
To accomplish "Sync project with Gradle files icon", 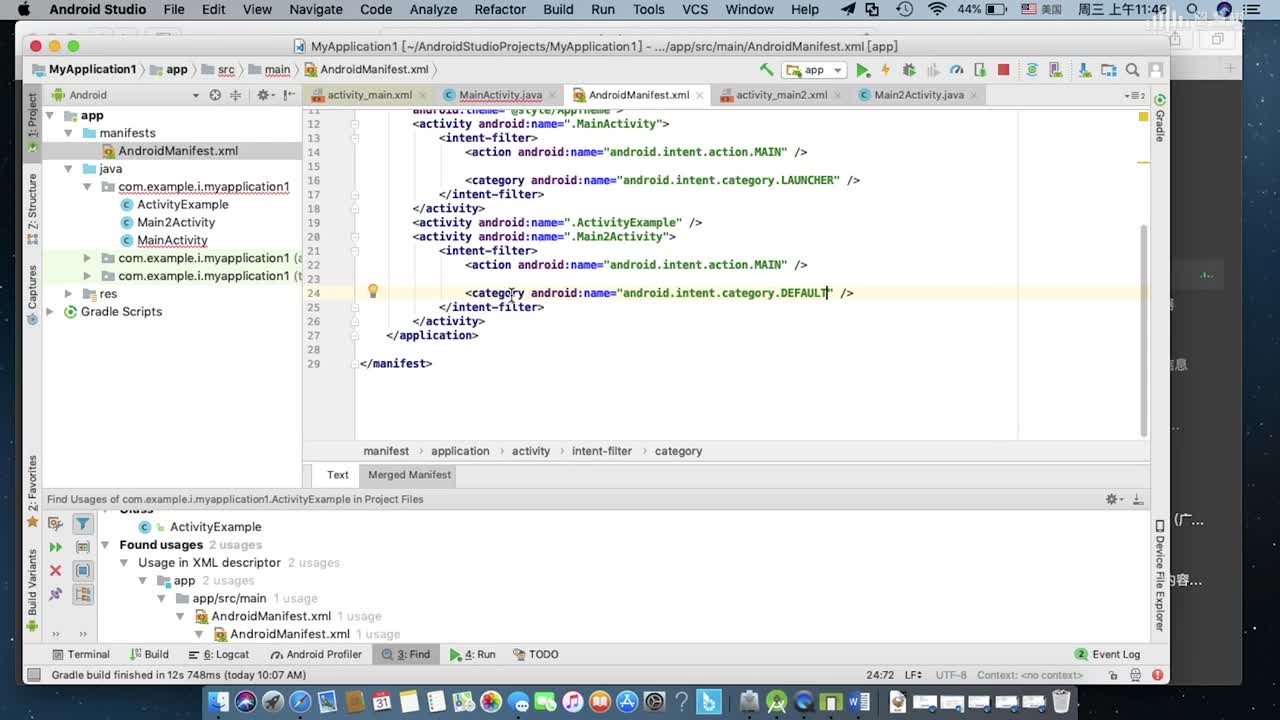I will pyautogui.click(x=1032, y=70).
